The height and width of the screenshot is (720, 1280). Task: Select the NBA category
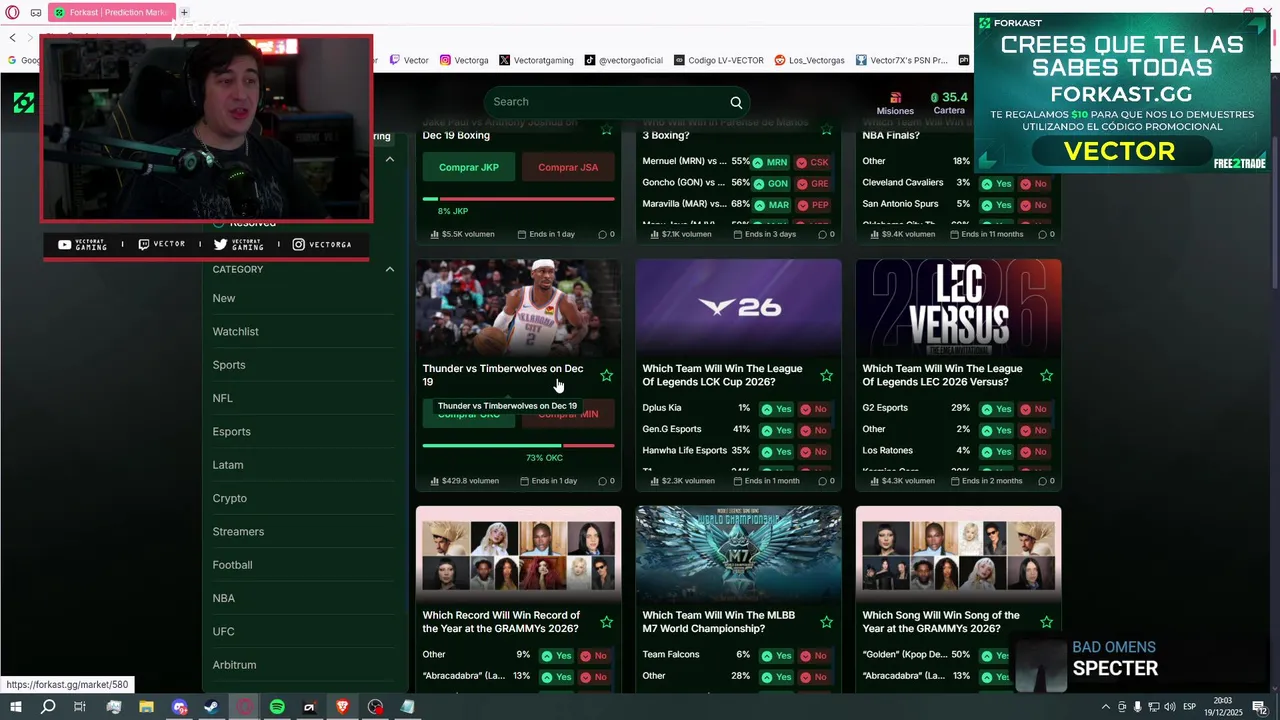tap(223, 598)
